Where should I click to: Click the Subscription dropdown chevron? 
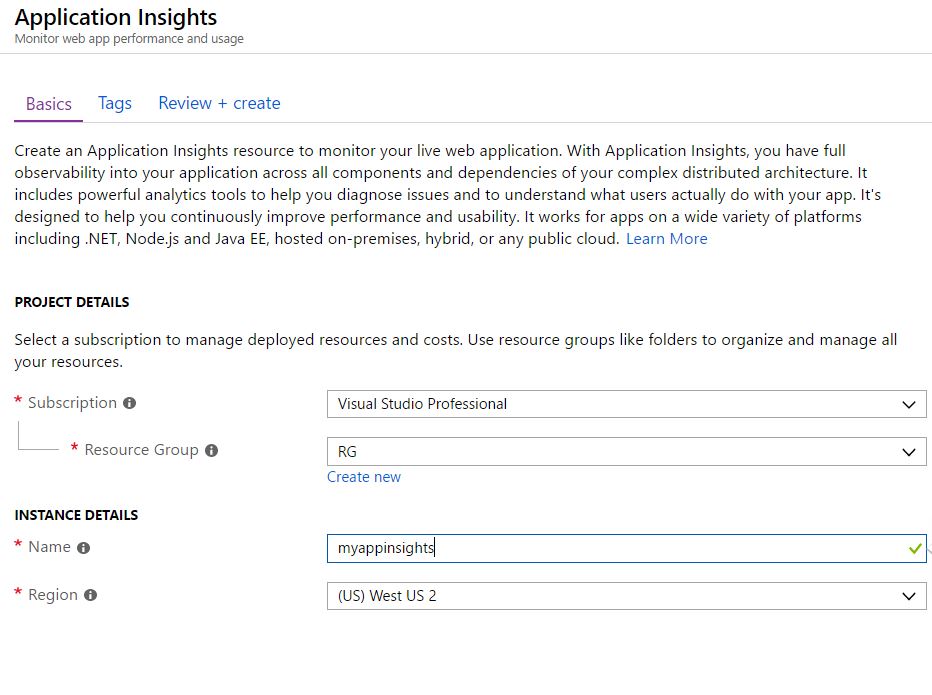coord(909,404)
